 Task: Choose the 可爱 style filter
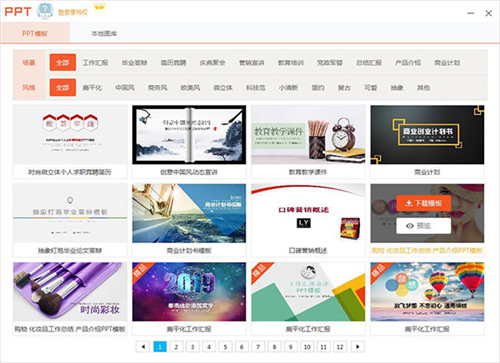click(x=371, y=88)
